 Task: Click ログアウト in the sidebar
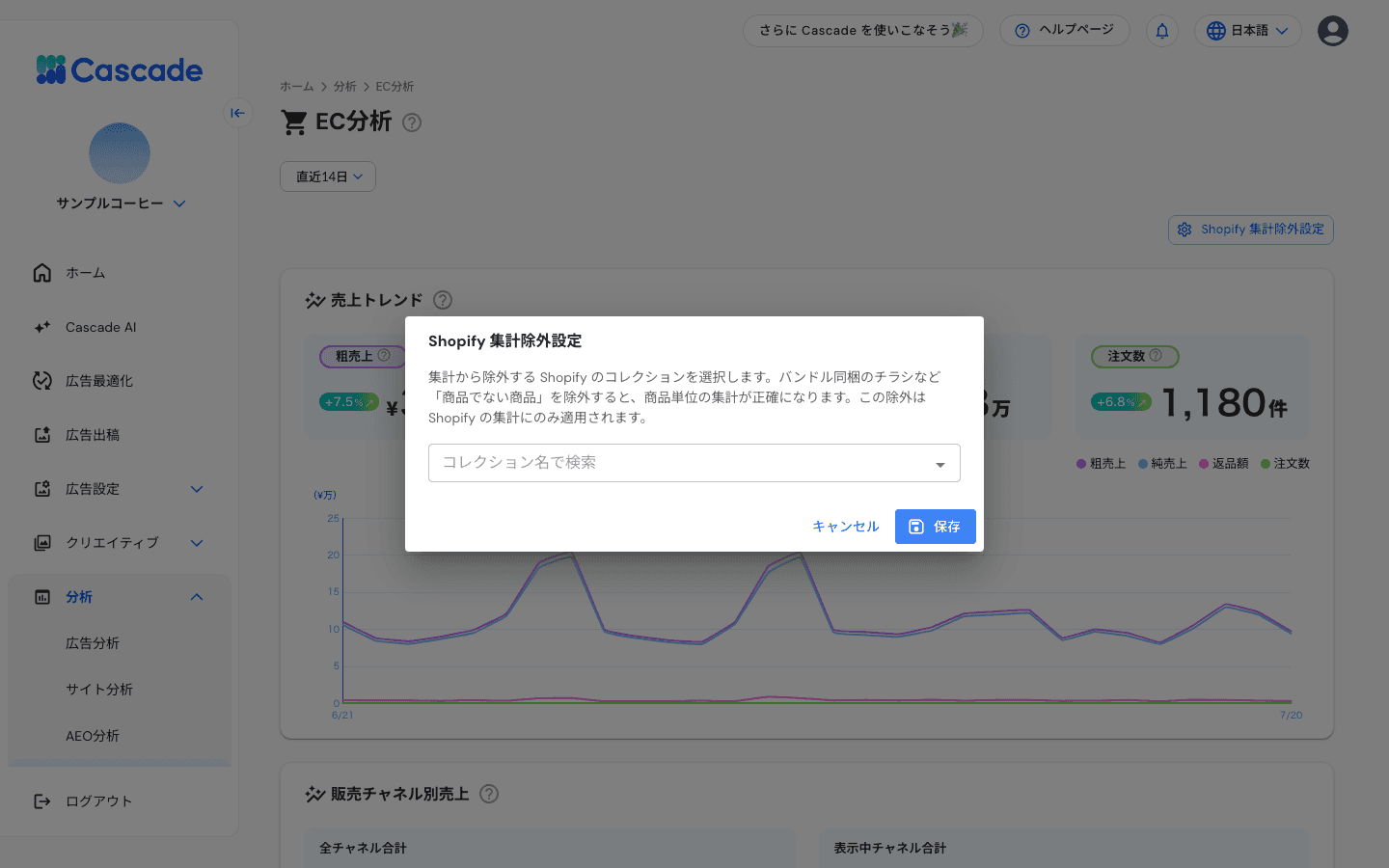point(120,801)
